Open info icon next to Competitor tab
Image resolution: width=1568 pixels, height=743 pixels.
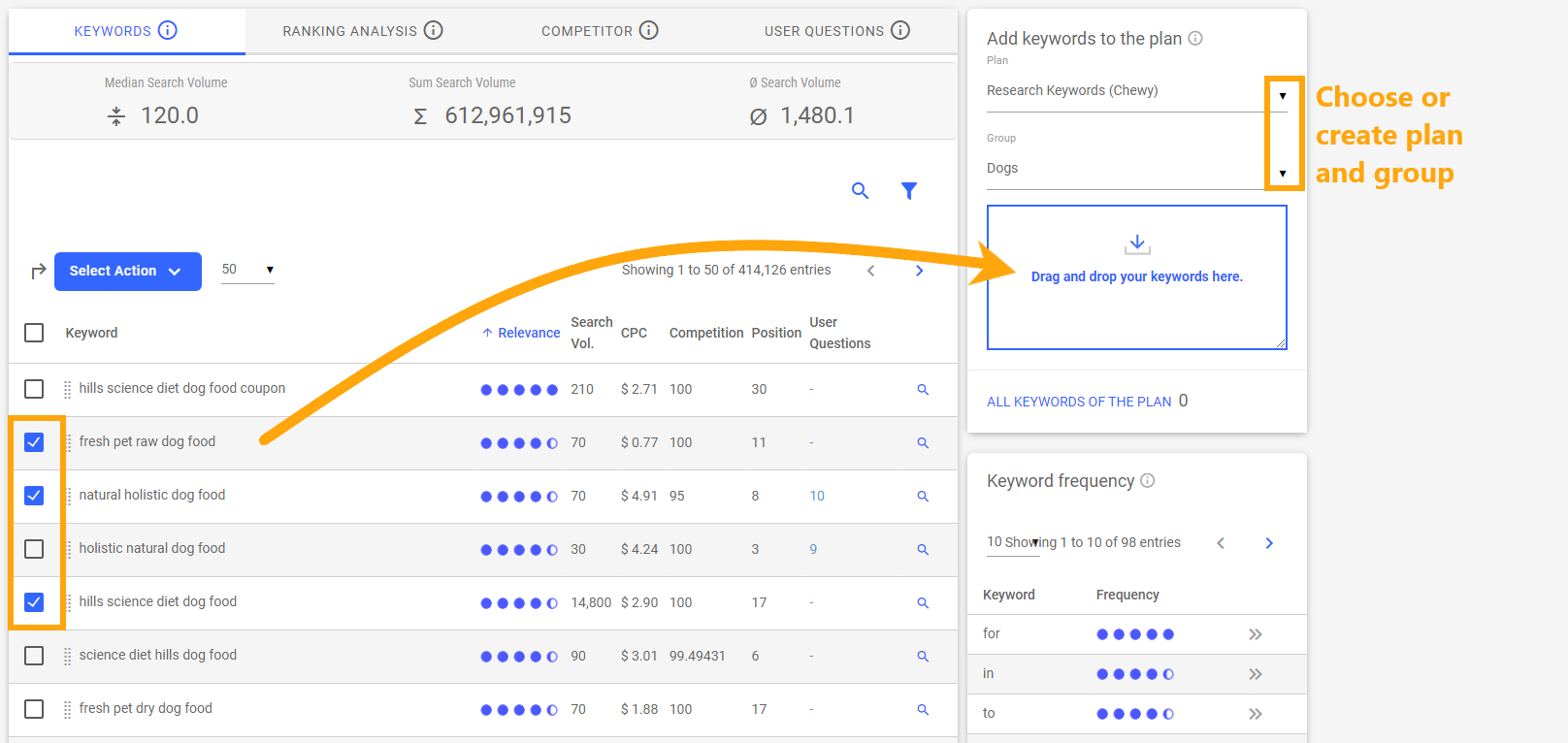click(649, 30)
